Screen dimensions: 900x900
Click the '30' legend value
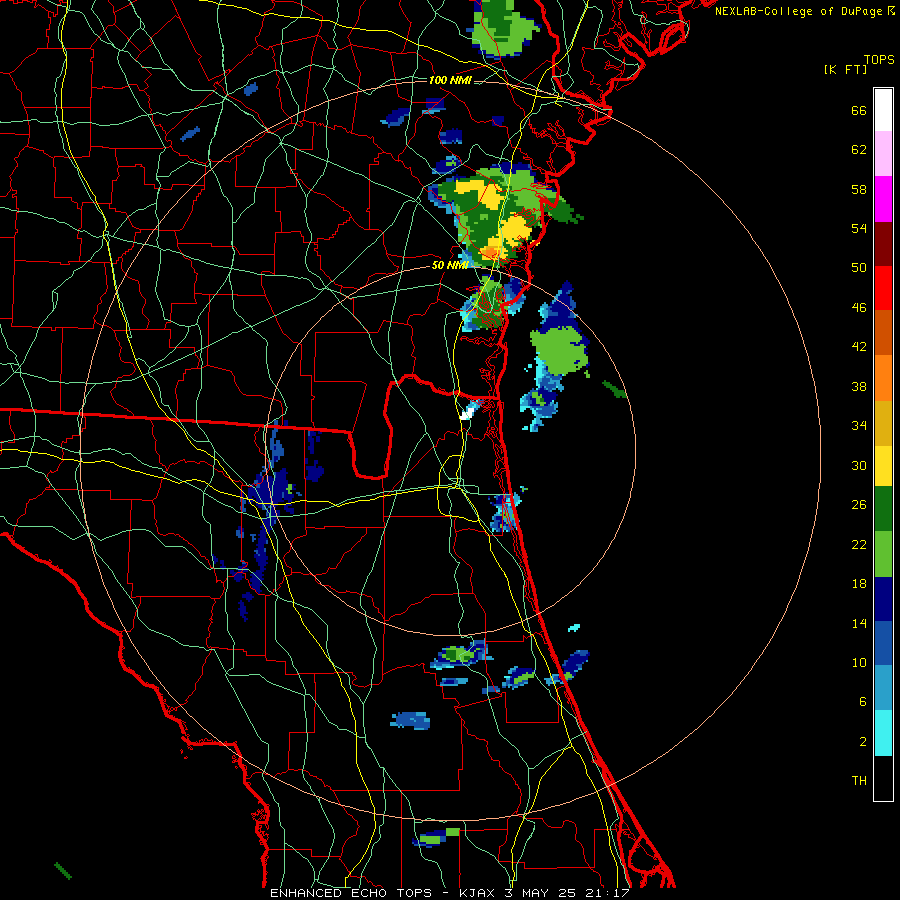(x=859, y=465)
